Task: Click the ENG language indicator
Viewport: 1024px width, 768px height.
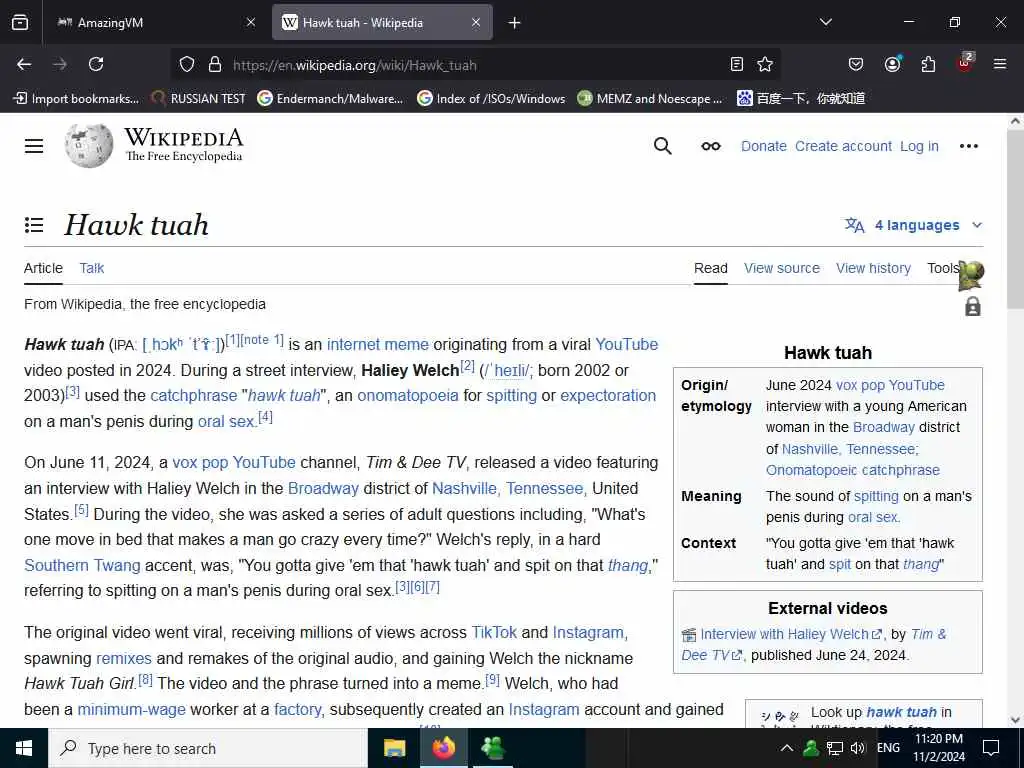Action: [888, 748]
